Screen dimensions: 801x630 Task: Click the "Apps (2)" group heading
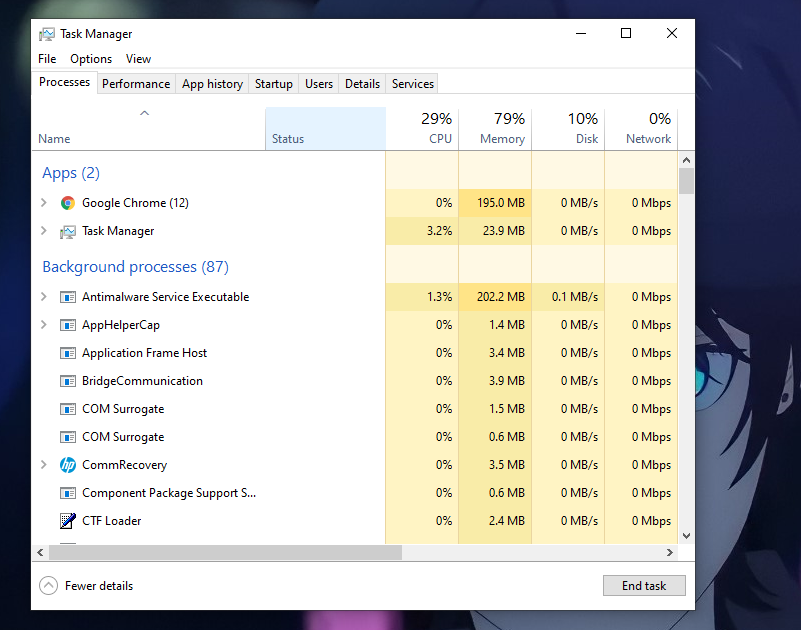tap(71, 173)
